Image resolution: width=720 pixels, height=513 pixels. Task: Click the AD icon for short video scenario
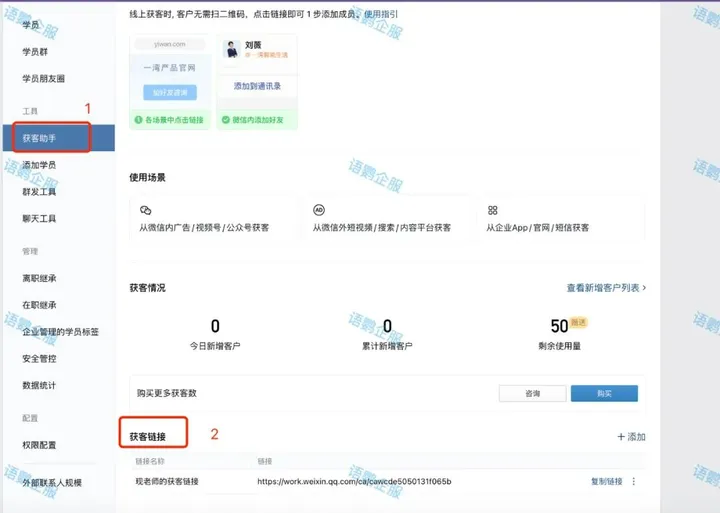tap(319, 210)
